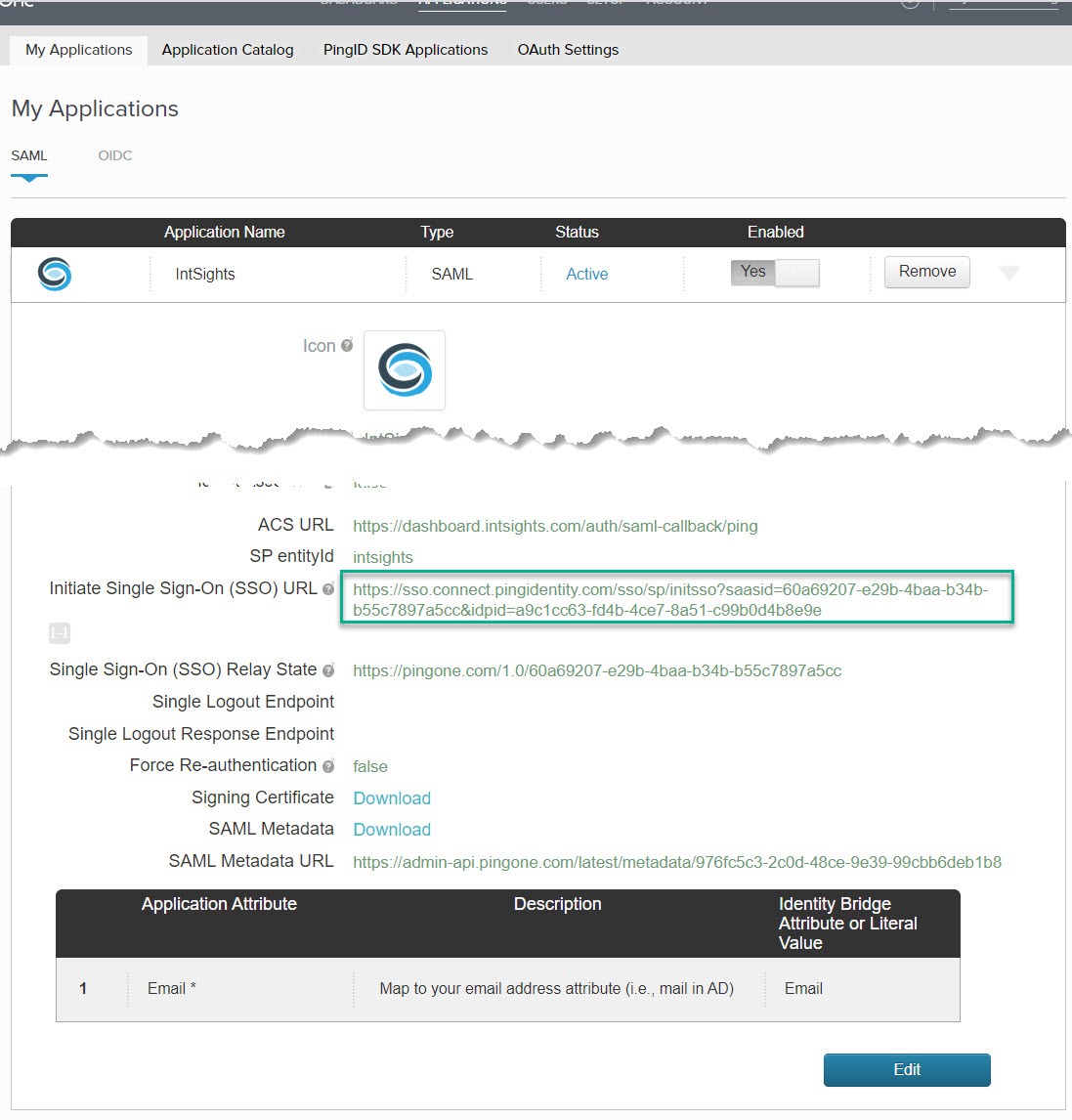This screenshot has height=1120, width=1072.
Task: Click the help icon next to Icon label
Action: 347,346
